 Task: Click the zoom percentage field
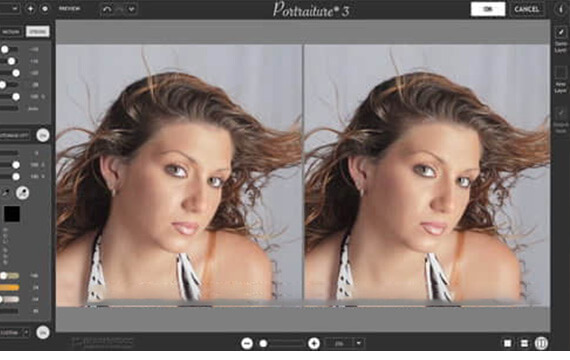(x=339, y=343)
